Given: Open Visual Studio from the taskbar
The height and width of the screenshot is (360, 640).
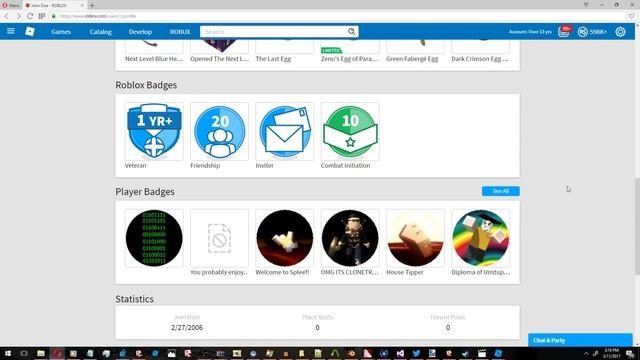Looking at the screenshot, I should point(400,353).
